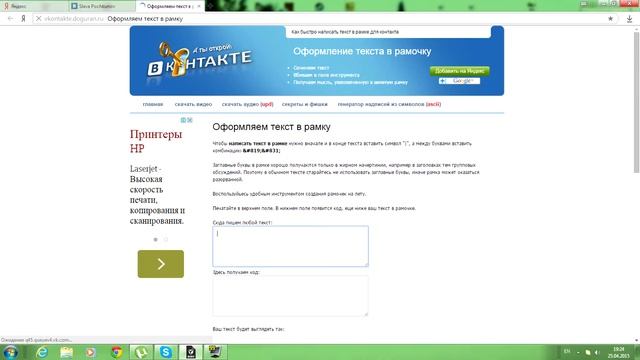Click the AdChoices info icon on the ad
The width and height of the screenshot is (640, 360).
click(x=183, y=120)
